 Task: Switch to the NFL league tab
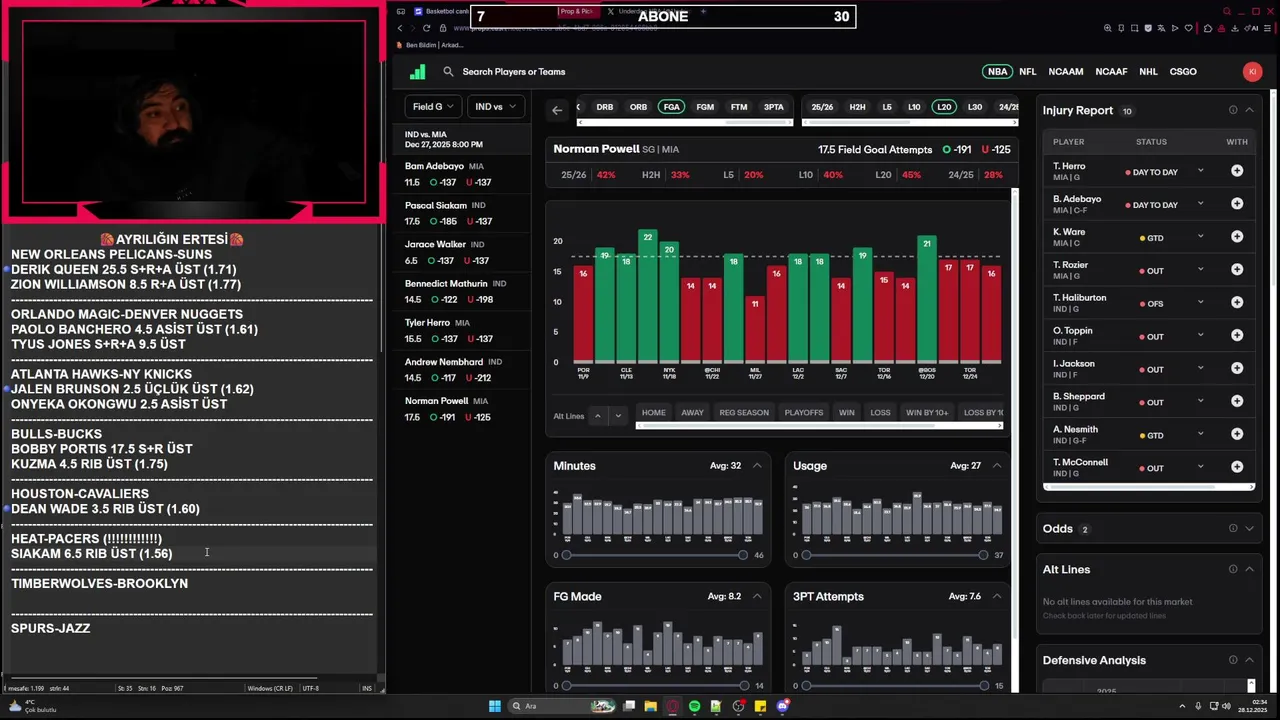point(1027,72)
